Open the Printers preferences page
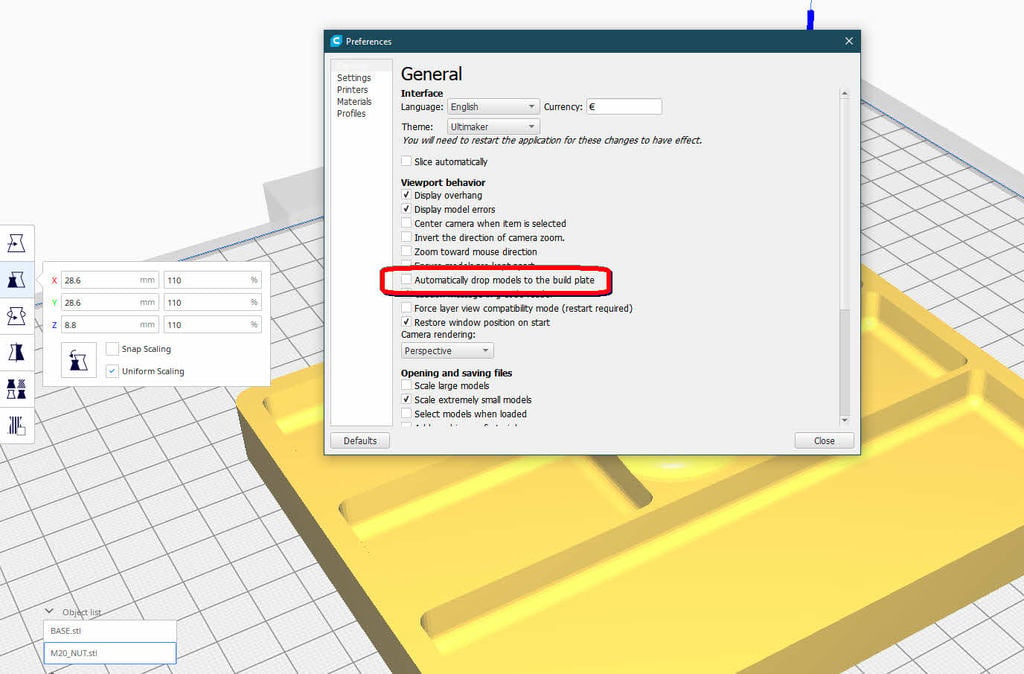The height and width of the screenshot is (674, 1024). click(353, 89)
